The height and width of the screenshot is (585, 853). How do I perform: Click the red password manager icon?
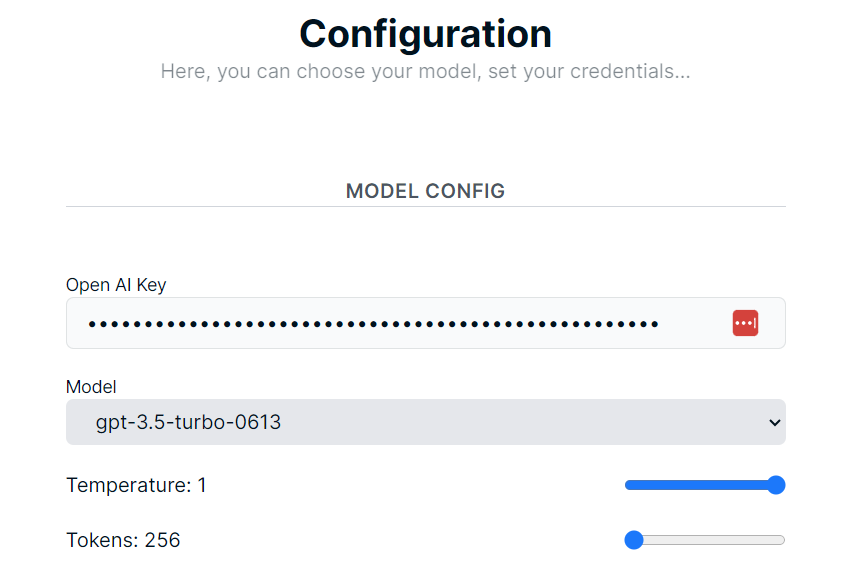coord(745,323)
